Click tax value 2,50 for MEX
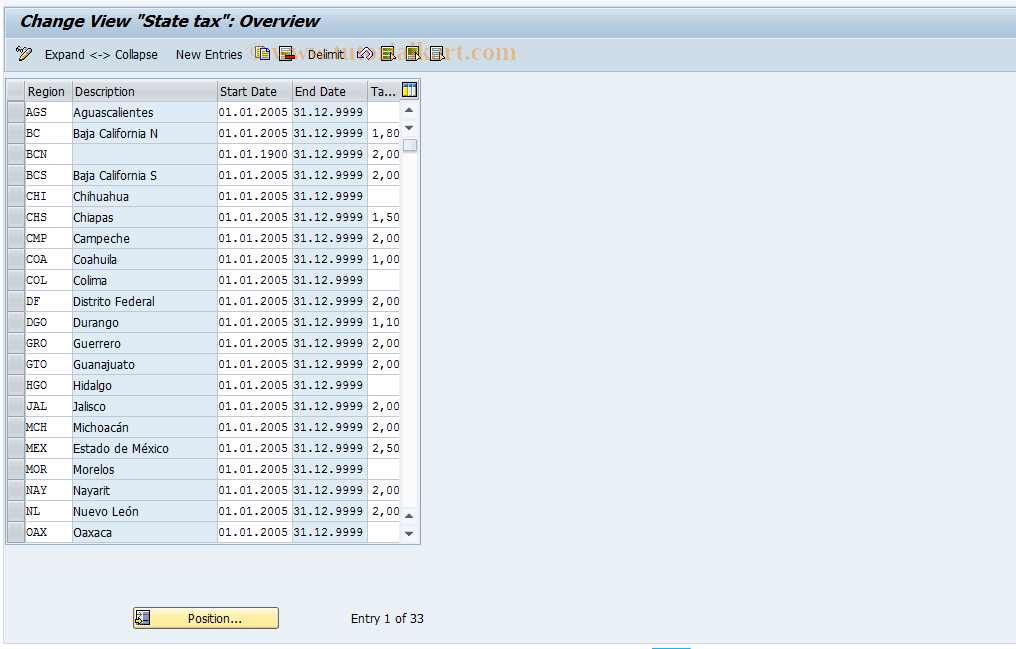1016x649 pixels. (384, 448)
